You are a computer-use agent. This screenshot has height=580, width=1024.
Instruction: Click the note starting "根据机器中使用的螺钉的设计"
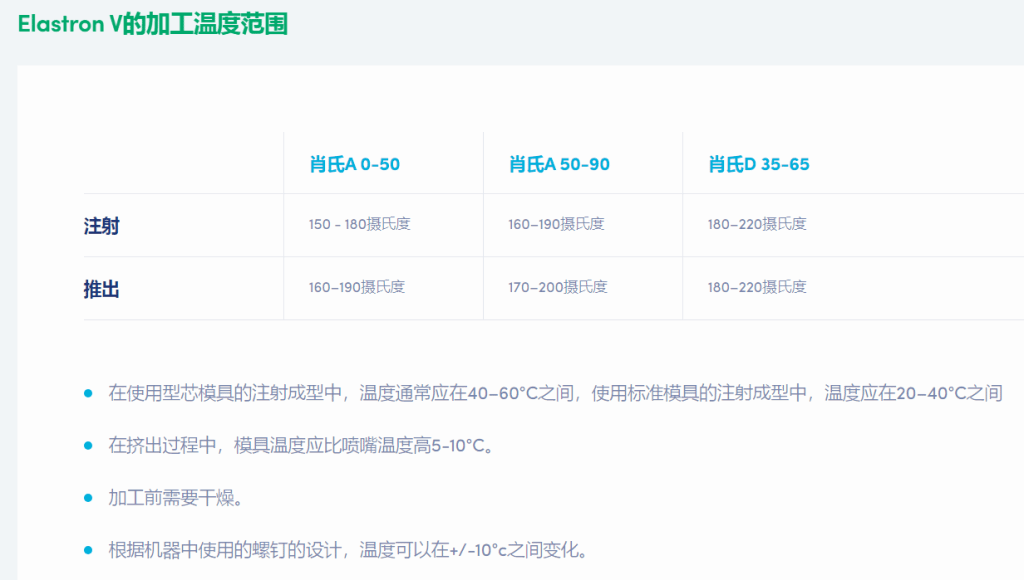click(348, 550)
